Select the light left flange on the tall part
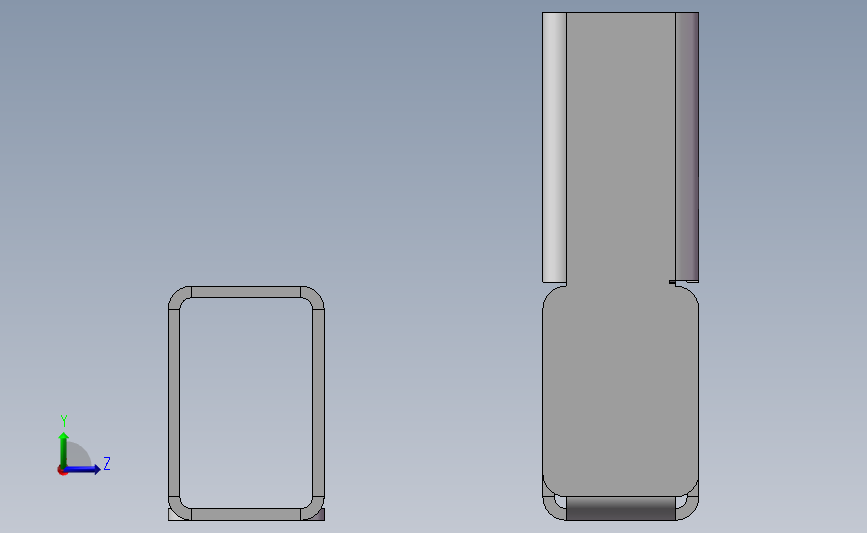 pos(554,147)
